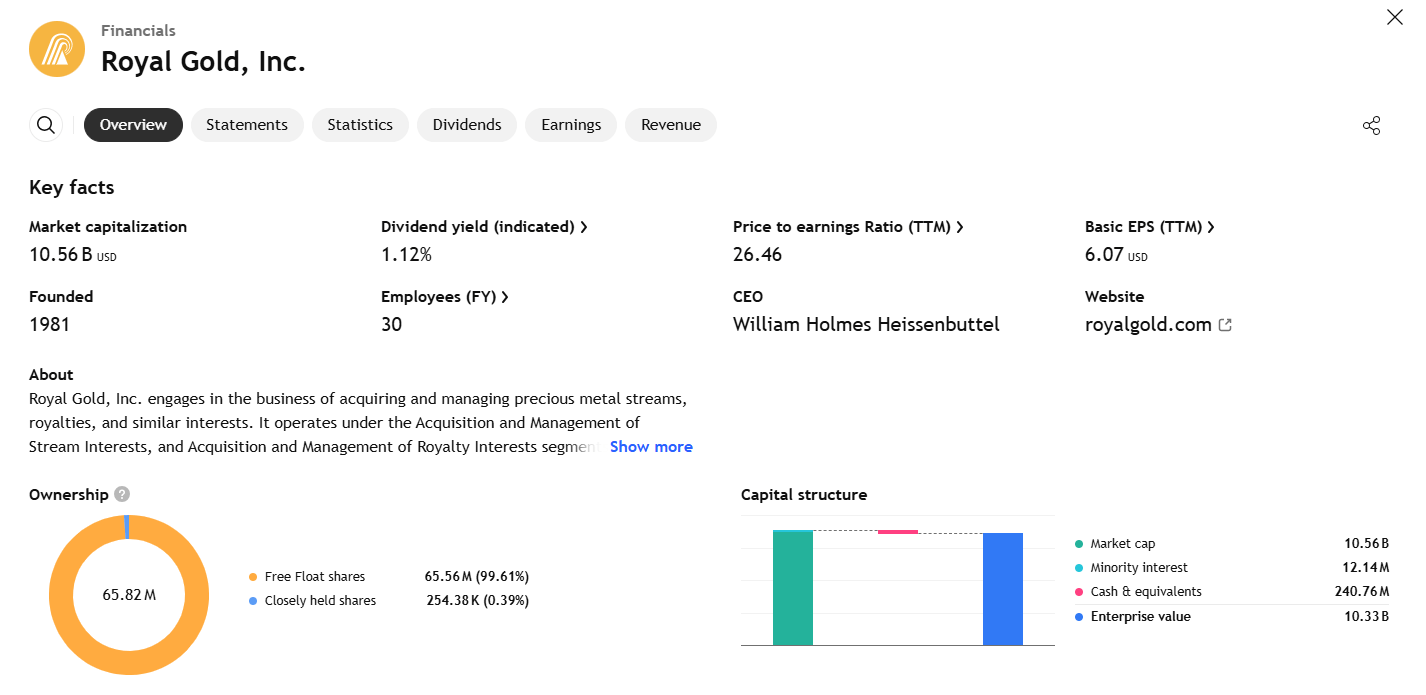Open the Dividends tab
The width and height of the screenshot is (1426, 695).
[467, 125]
